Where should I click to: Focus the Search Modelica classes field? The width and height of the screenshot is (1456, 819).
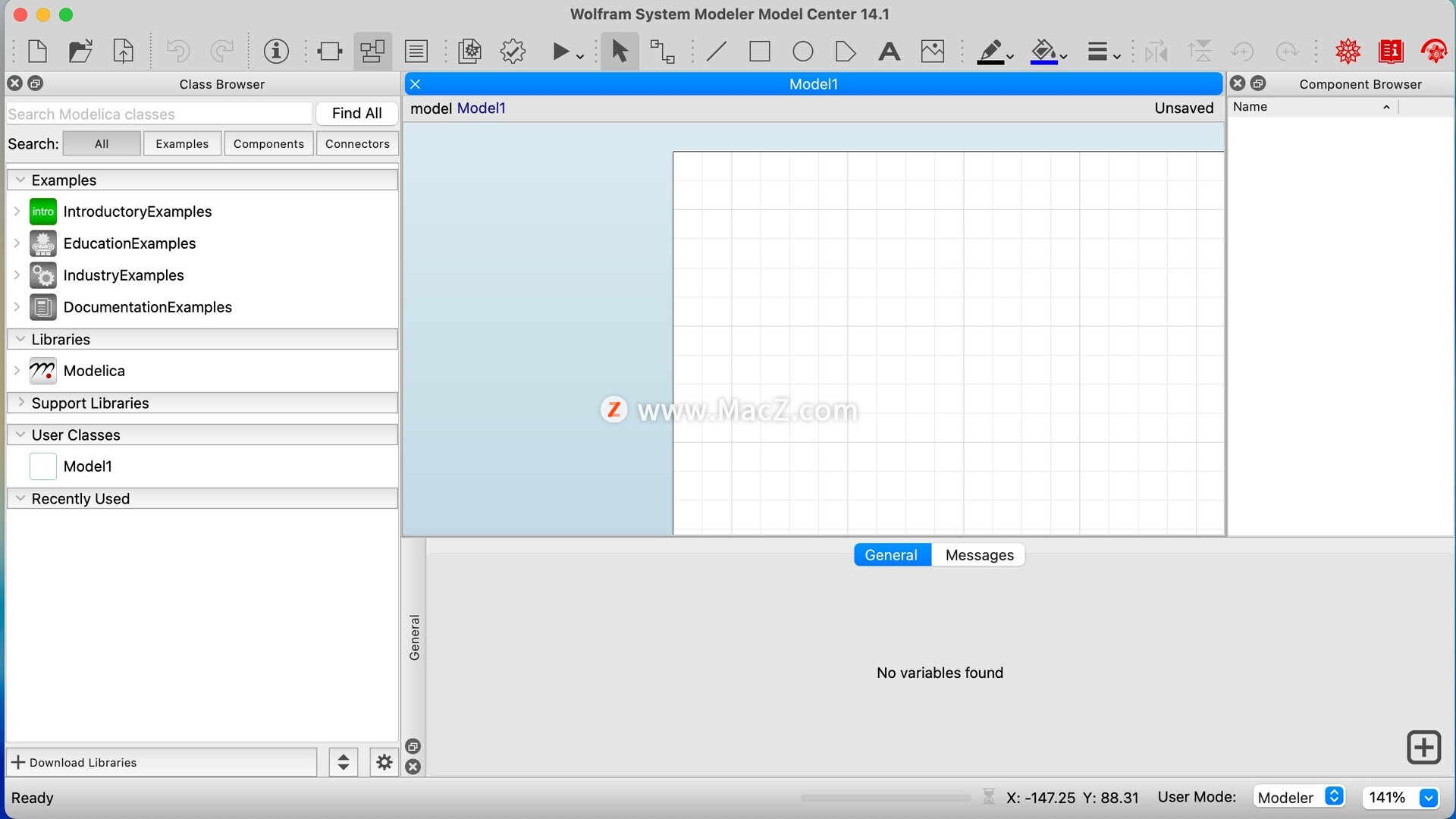159,114
